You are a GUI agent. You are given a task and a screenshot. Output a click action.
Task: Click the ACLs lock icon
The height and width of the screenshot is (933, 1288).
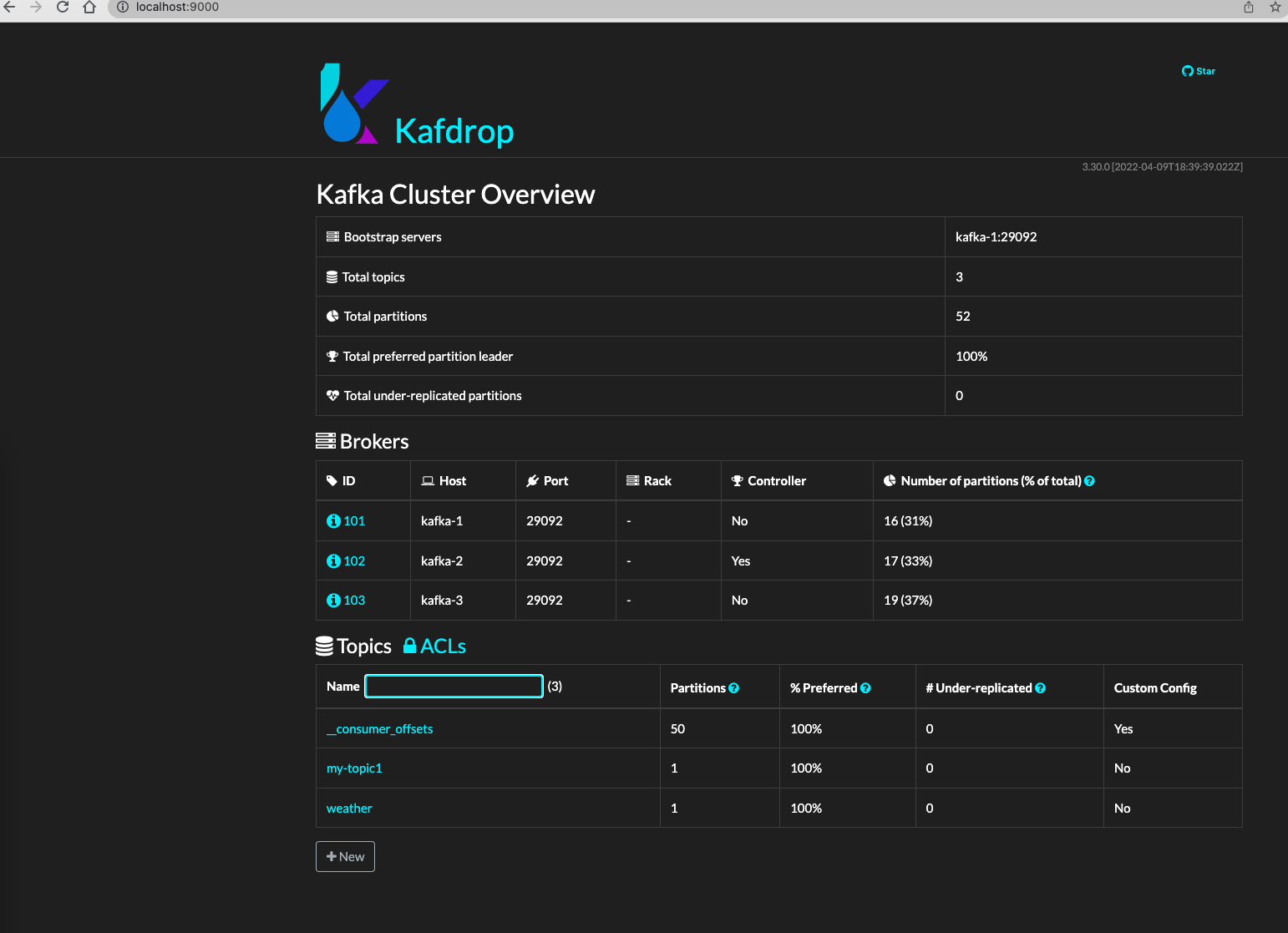click(410, 646)
